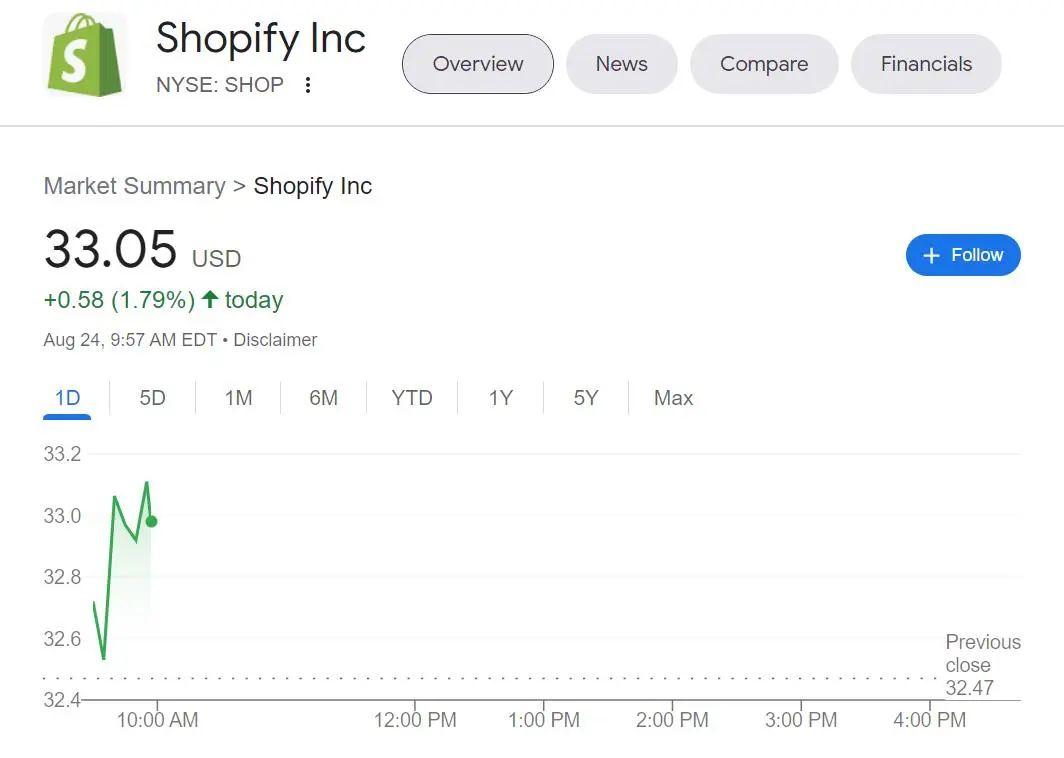Open the Overview tab
The width and height of the screenshot is (1064, 758).
coord(477,64)
